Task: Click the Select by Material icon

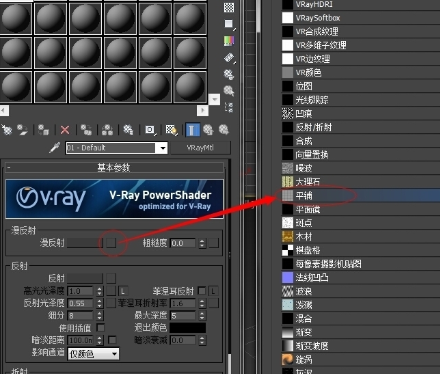Action: click(x=229, y=91)
